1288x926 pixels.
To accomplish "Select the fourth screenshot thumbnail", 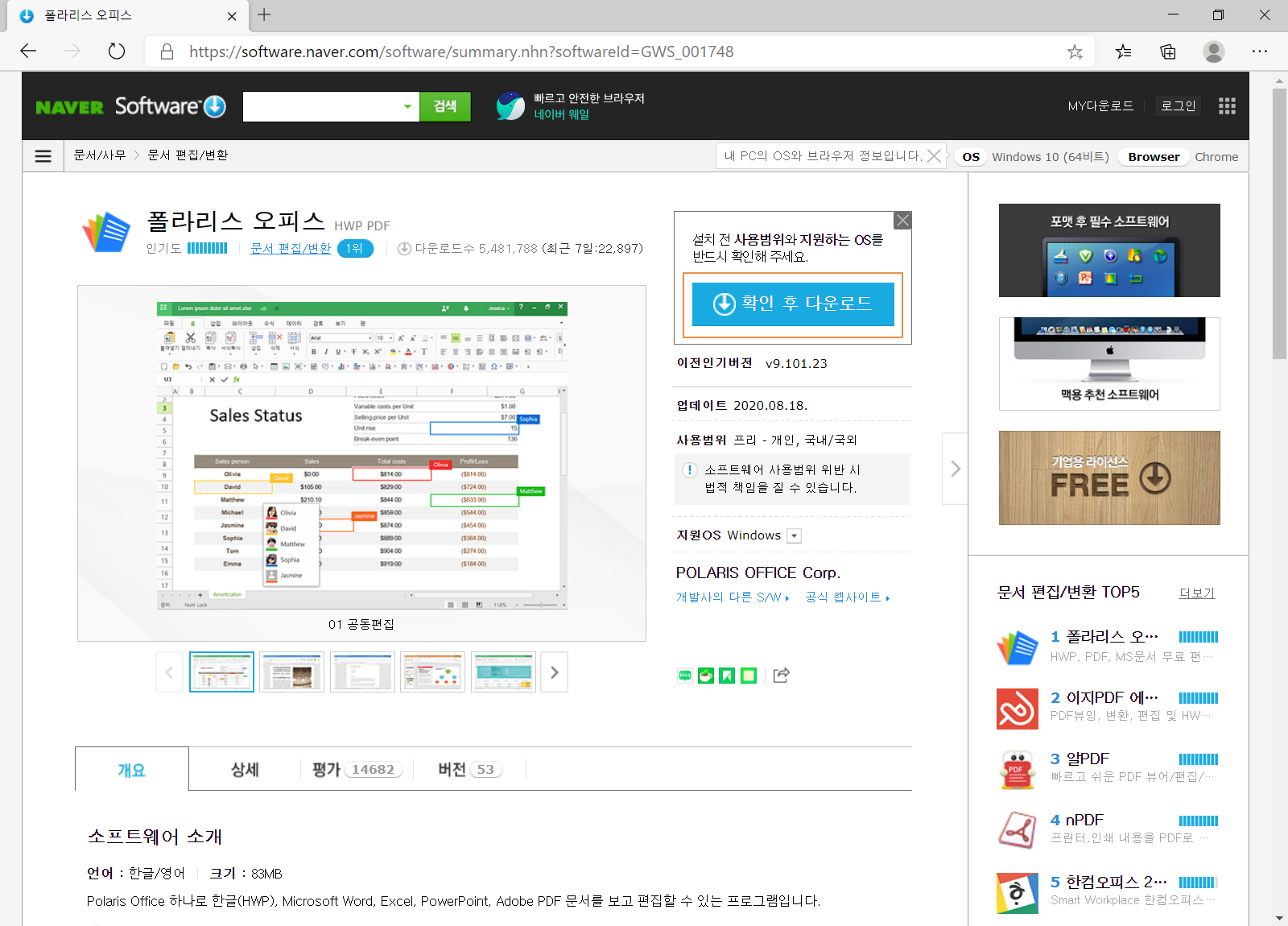I will [x=433, y=672].
